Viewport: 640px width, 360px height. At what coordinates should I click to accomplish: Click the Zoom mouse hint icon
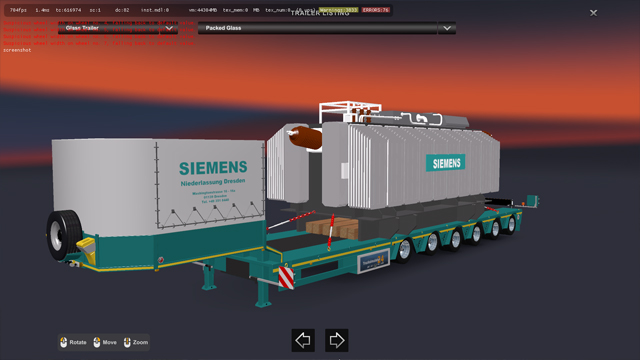127,342
